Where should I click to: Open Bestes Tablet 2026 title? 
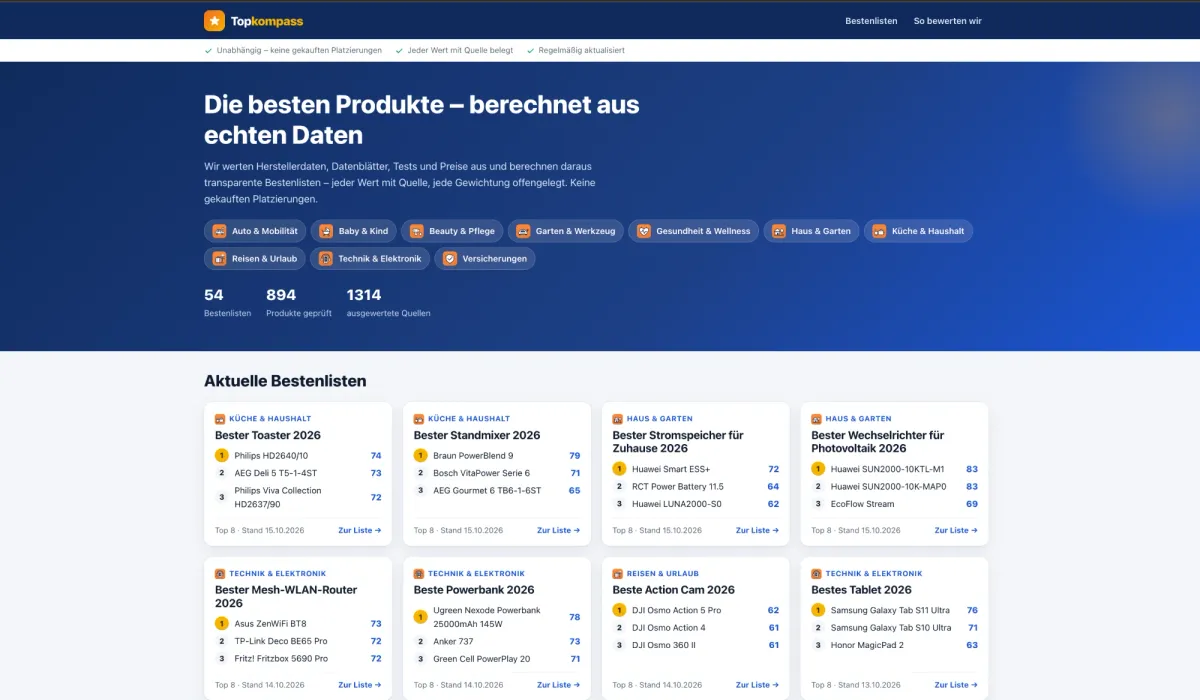(x=862, y=590)
